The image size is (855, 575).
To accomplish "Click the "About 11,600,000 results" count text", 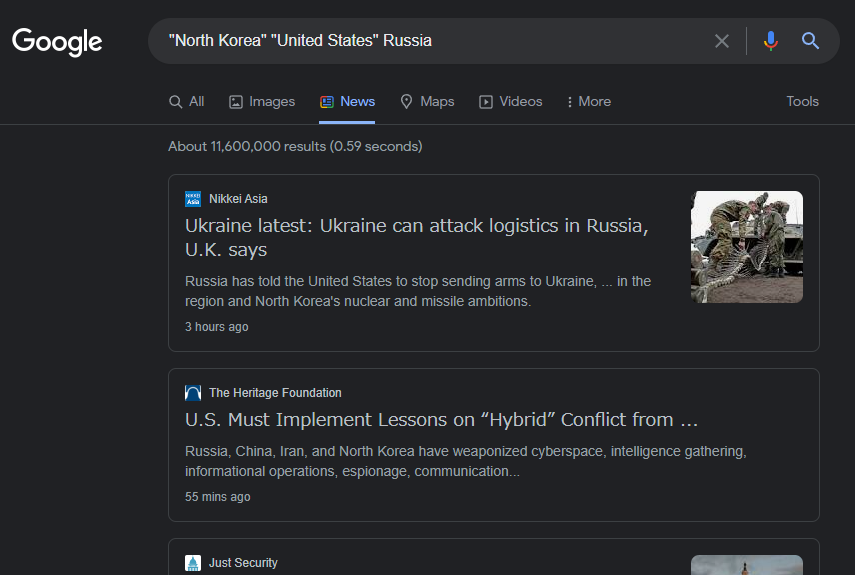I will [x=295, y=147].
